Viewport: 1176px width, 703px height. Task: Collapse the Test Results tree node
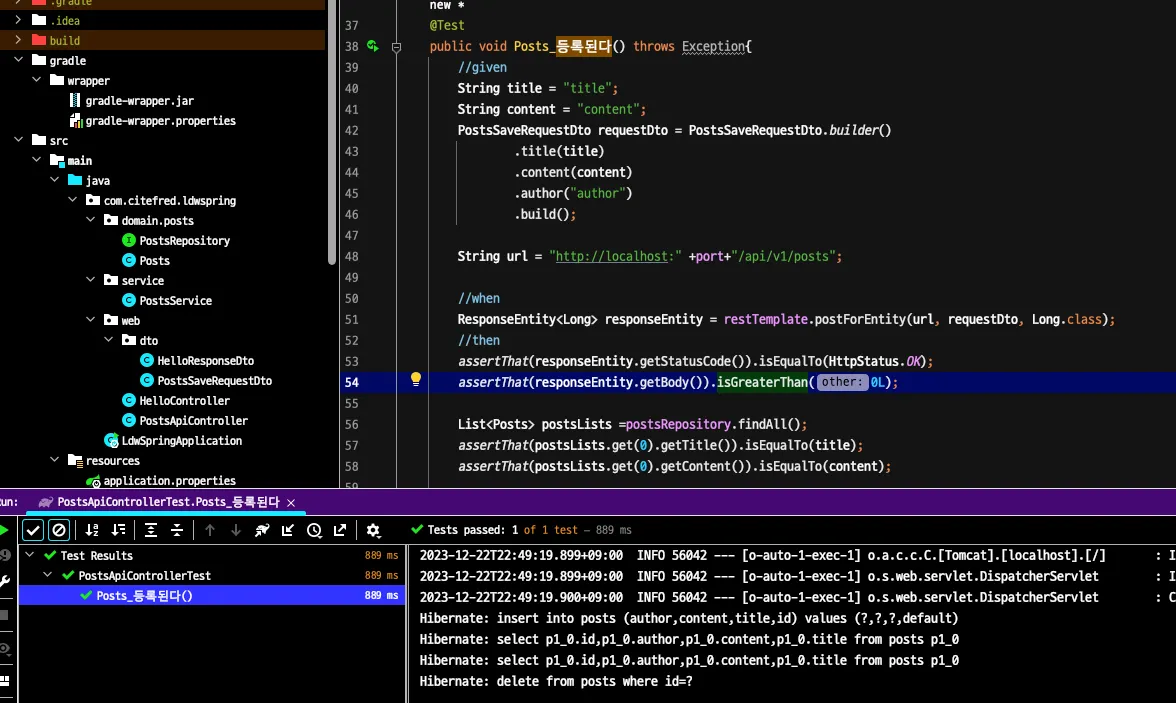[x=30, y=555]
